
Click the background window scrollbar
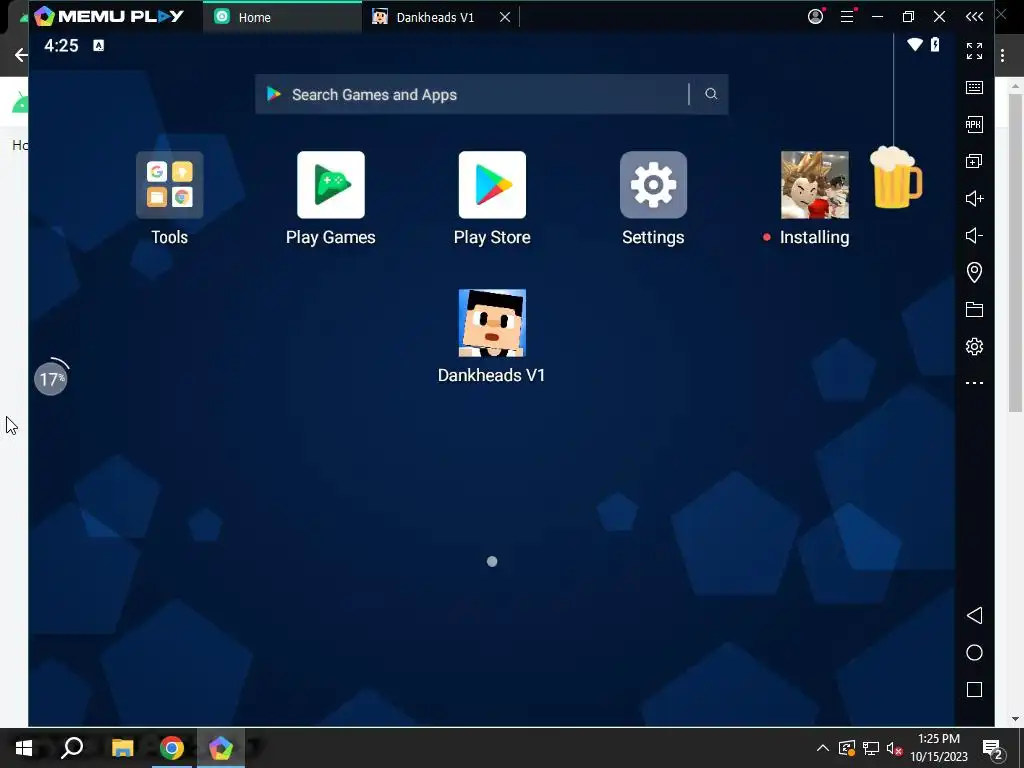pyautogui.click(x=1015, y=252)
